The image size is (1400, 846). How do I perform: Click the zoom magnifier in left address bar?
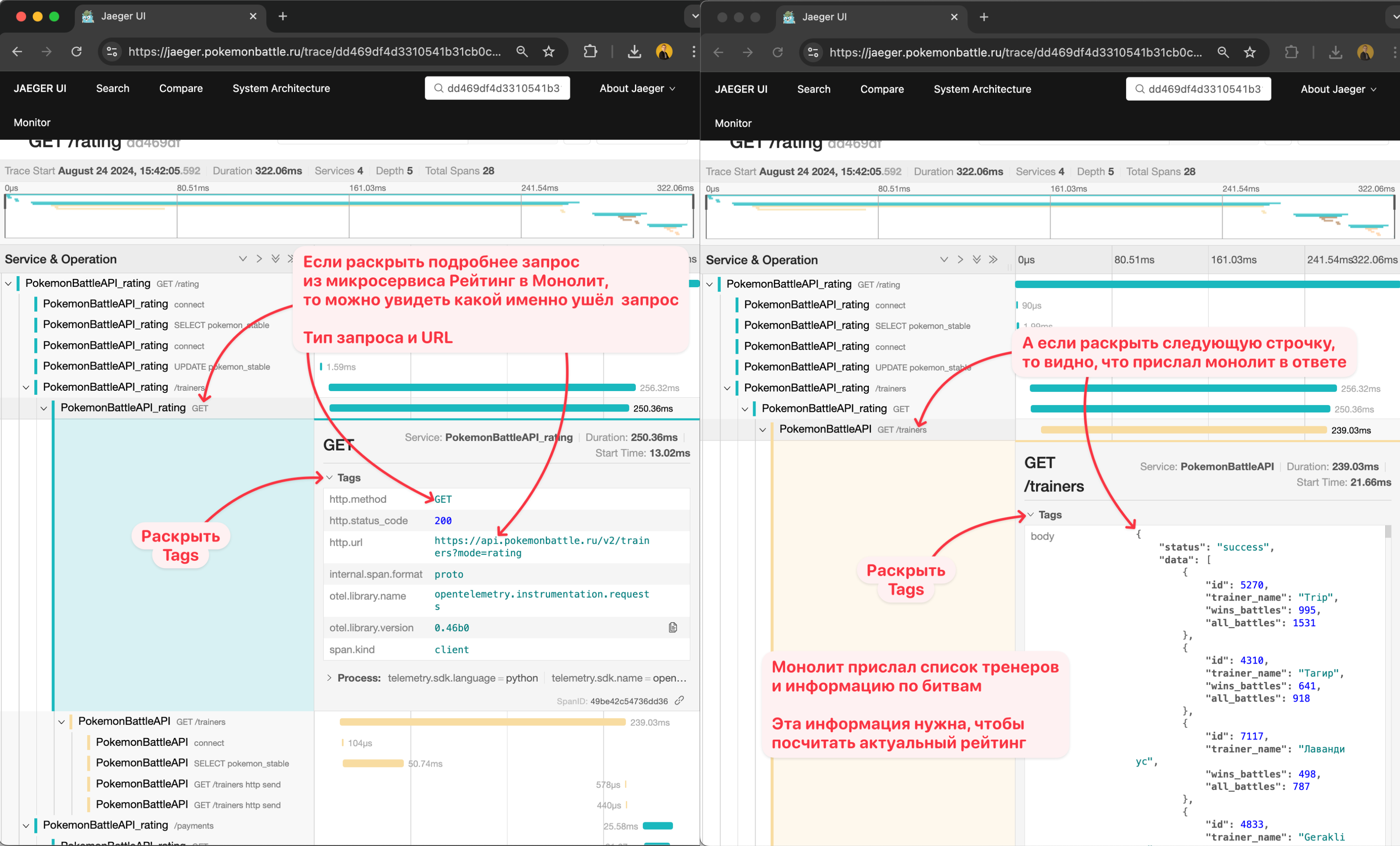pos(522,52)
